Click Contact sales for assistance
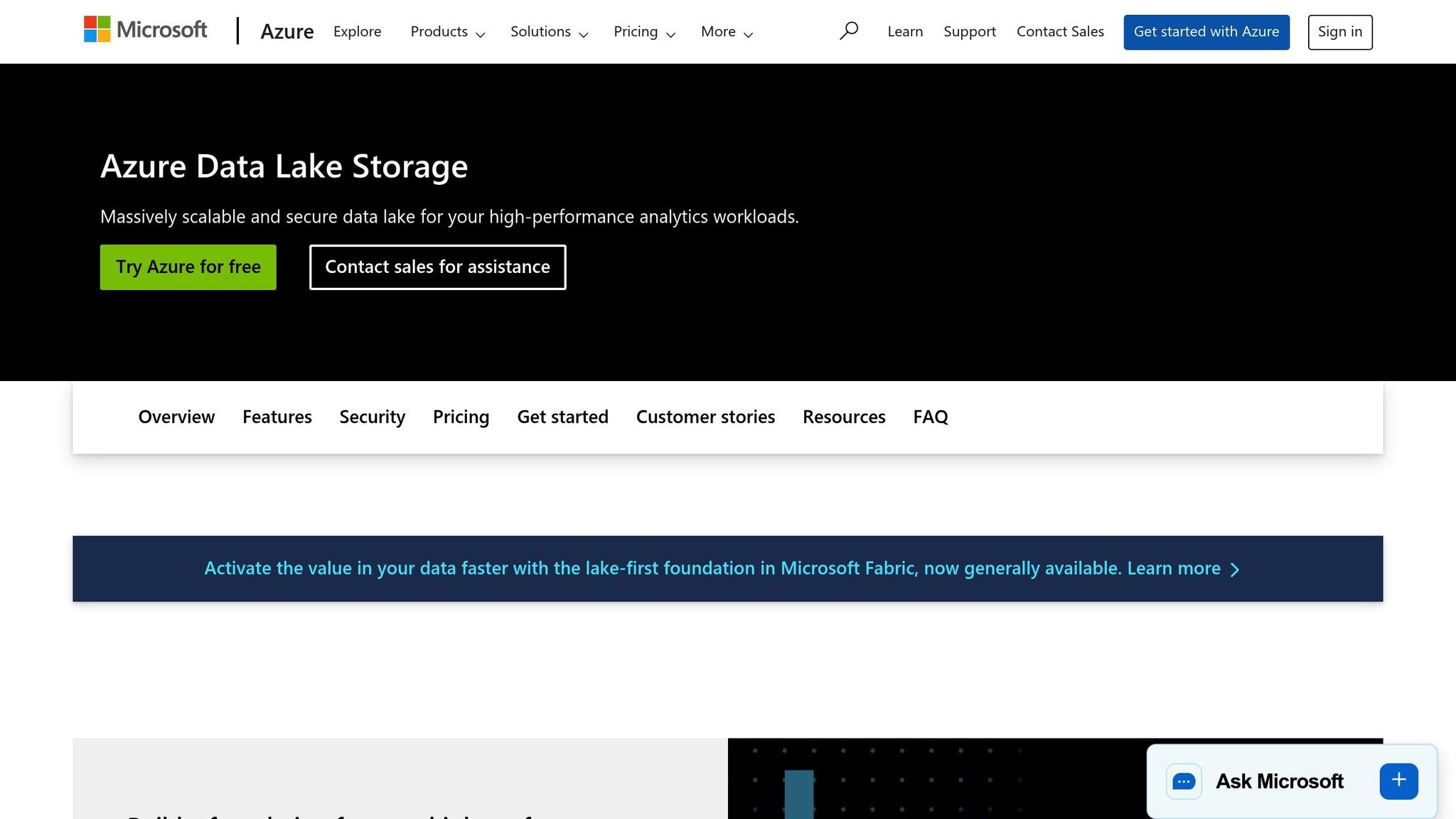The image size is (1456, 819). [x=437, y=267]
